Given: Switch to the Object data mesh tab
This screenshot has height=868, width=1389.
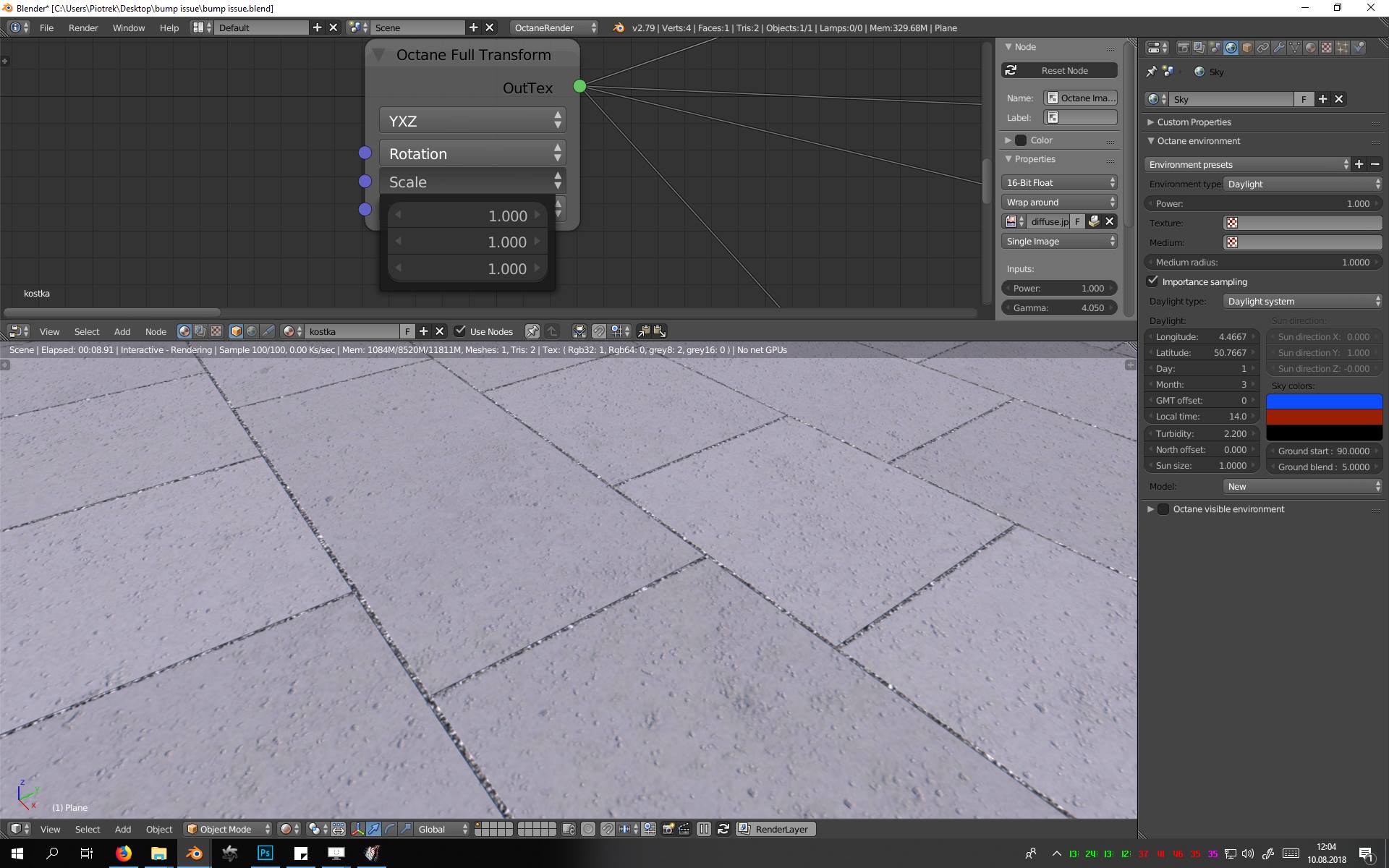Looking at the screenshot, I should coord(1294,48).
